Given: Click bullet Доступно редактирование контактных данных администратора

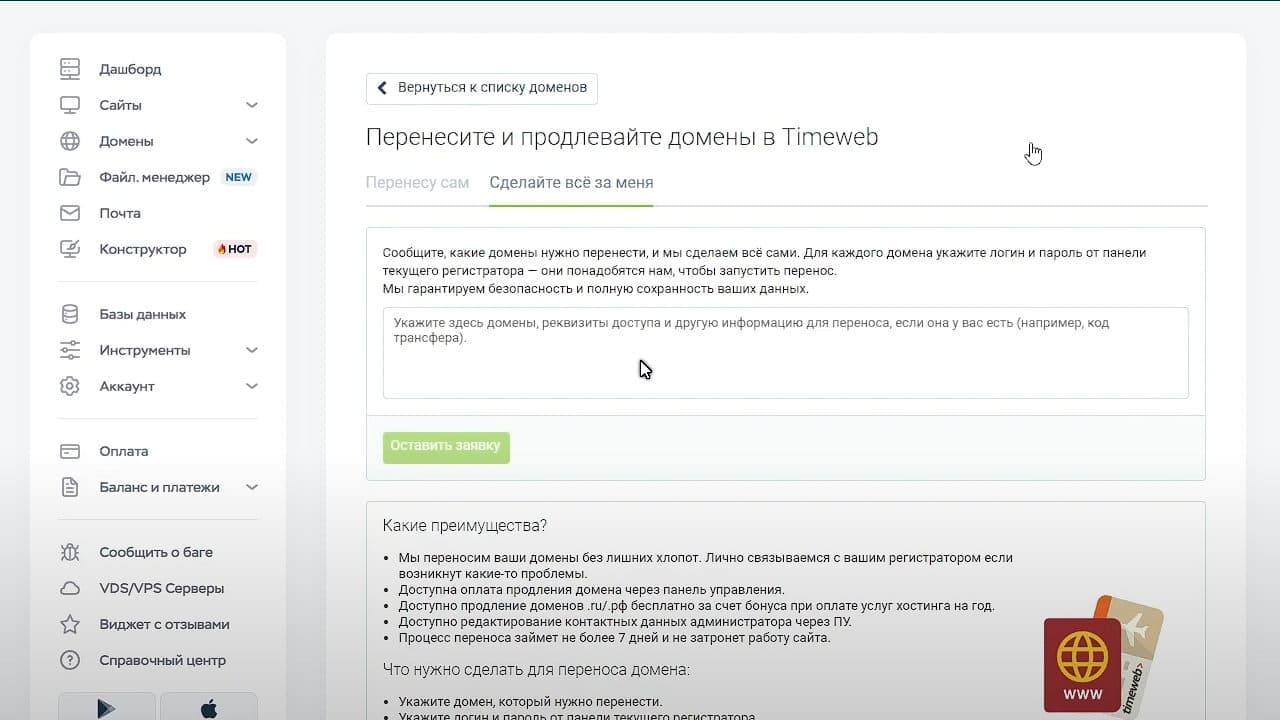Looking at the screenshot, I should click(x=625, y=621).
